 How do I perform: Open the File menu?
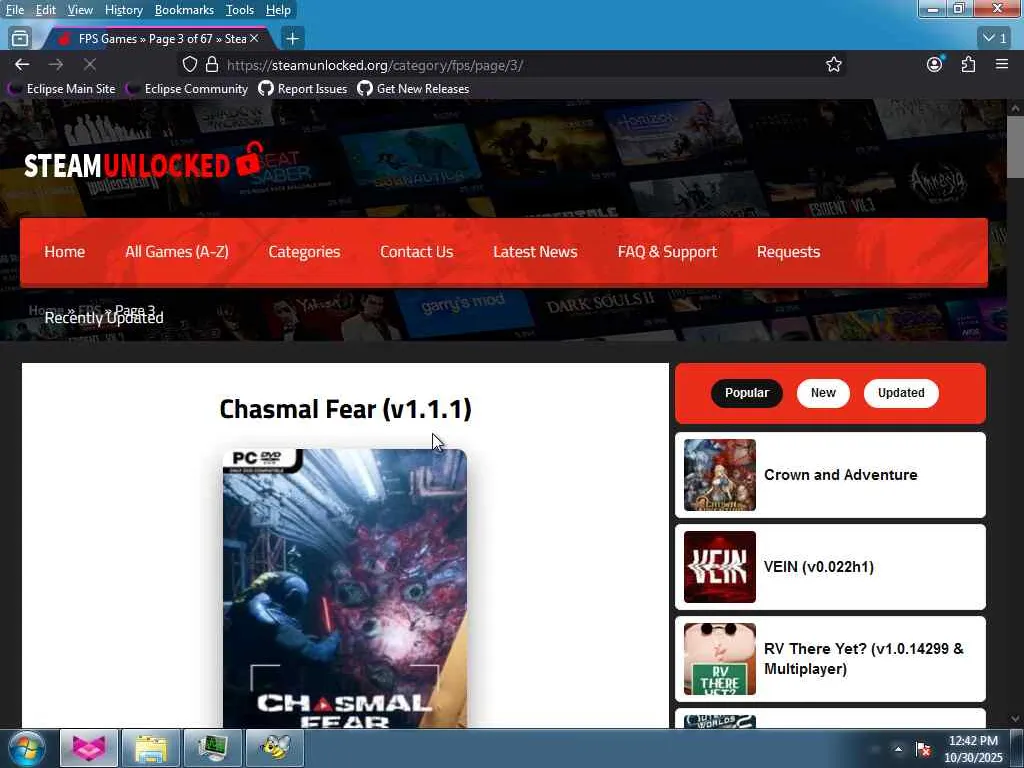pos(14,10)
